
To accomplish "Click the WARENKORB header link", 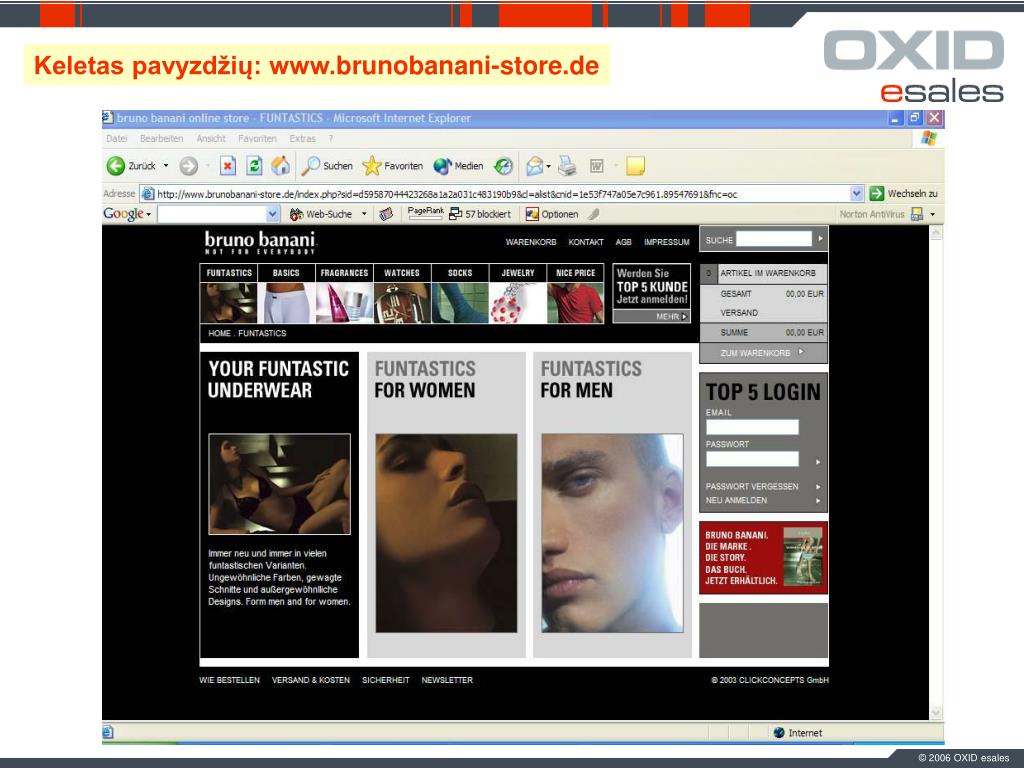I will [x=531, y=242].
